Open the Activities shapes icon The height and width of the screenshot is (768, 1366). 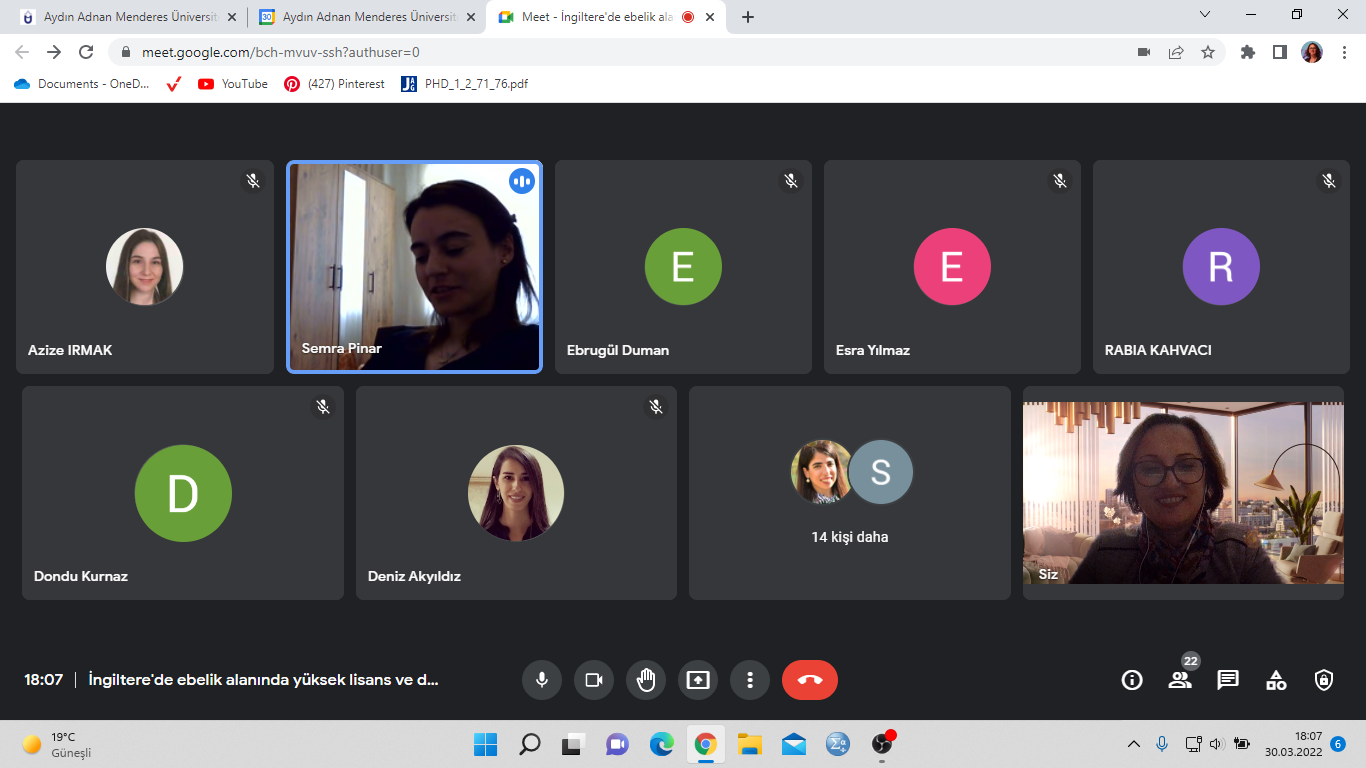(1276, 680)
